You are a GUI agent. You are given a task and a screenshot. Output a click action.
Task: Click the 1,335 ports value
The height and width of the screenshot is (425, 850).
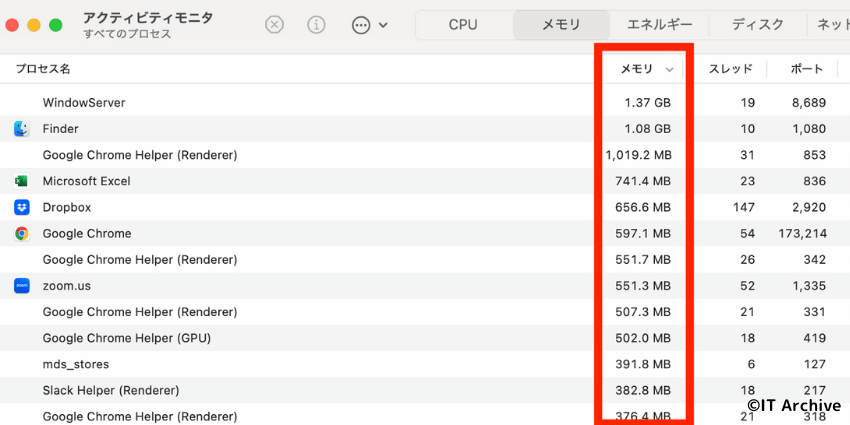point(808,286)
